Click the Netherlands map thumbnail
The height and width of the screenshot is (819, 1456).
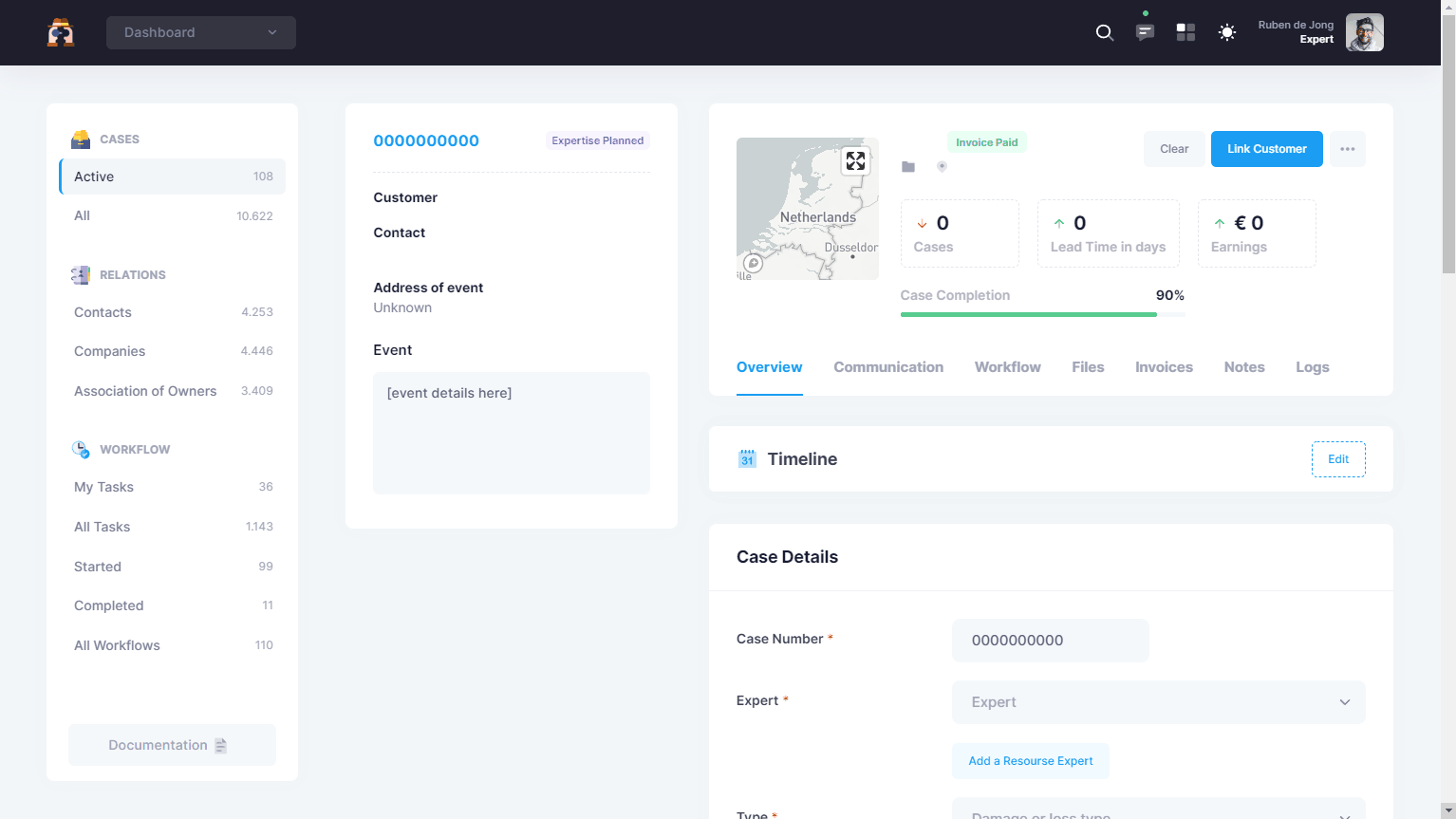point(808,209)
